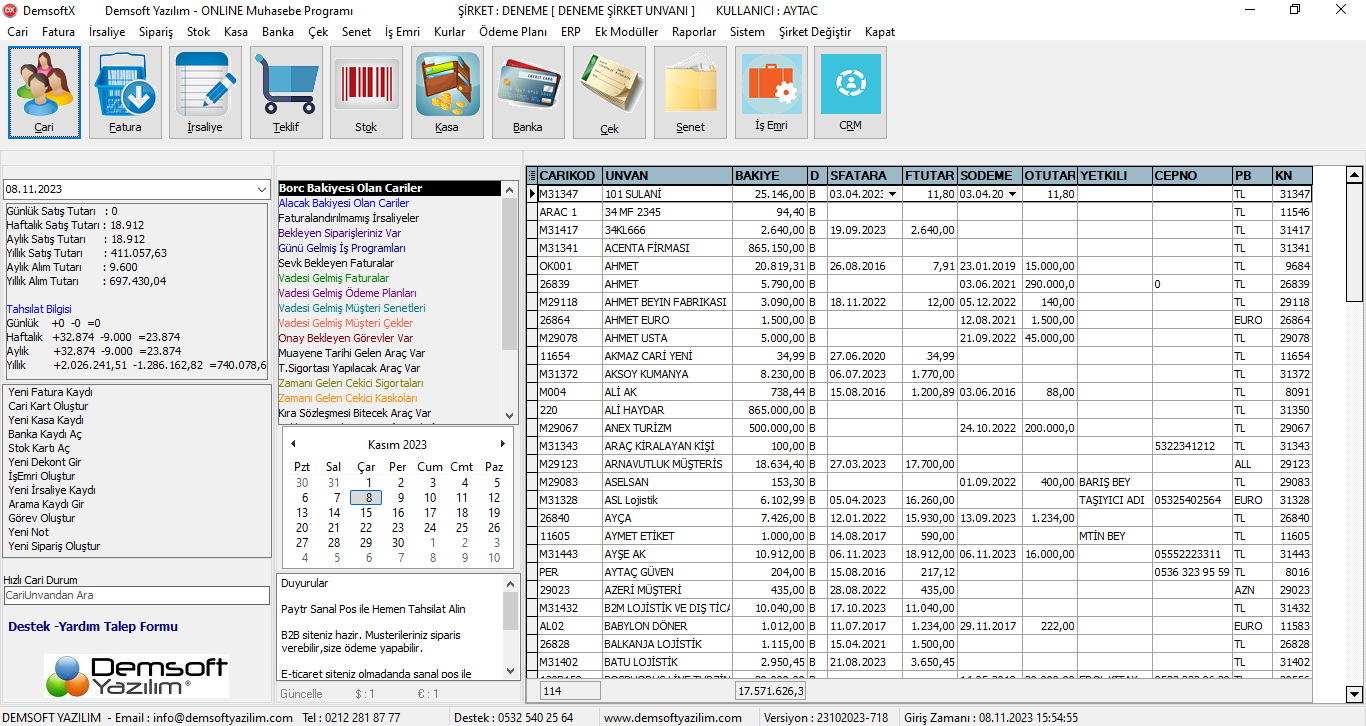Click customer code M31443
This screenshot has height=726, width=1366.
point(558,554)
